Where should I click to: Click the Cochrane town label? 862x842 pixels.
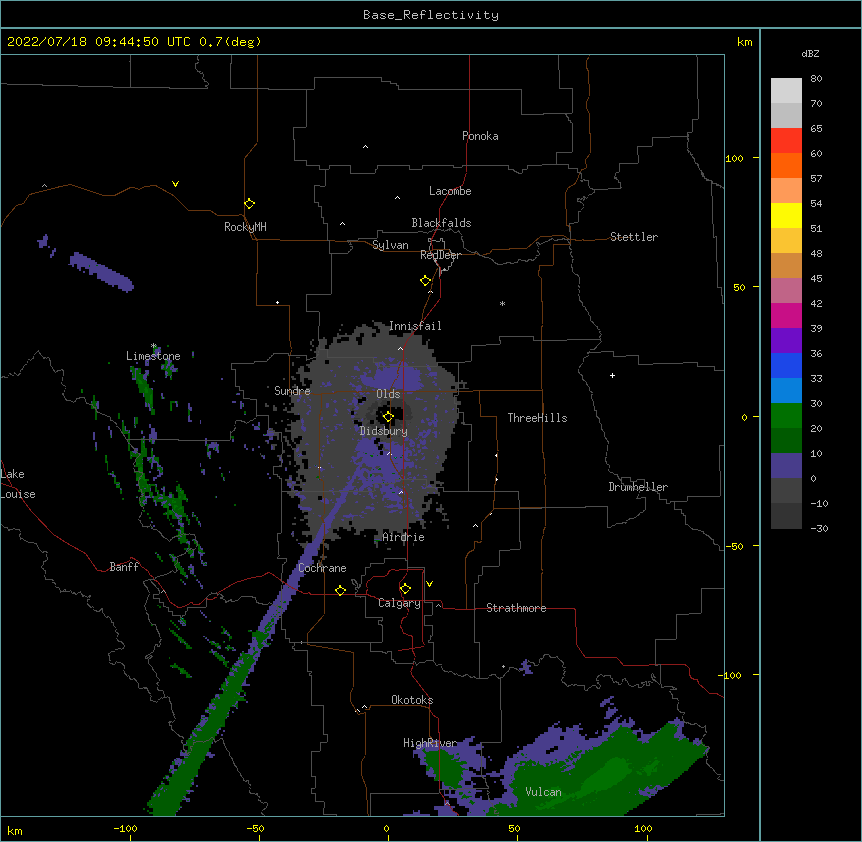pyautogui.click(x=322, y=568)
